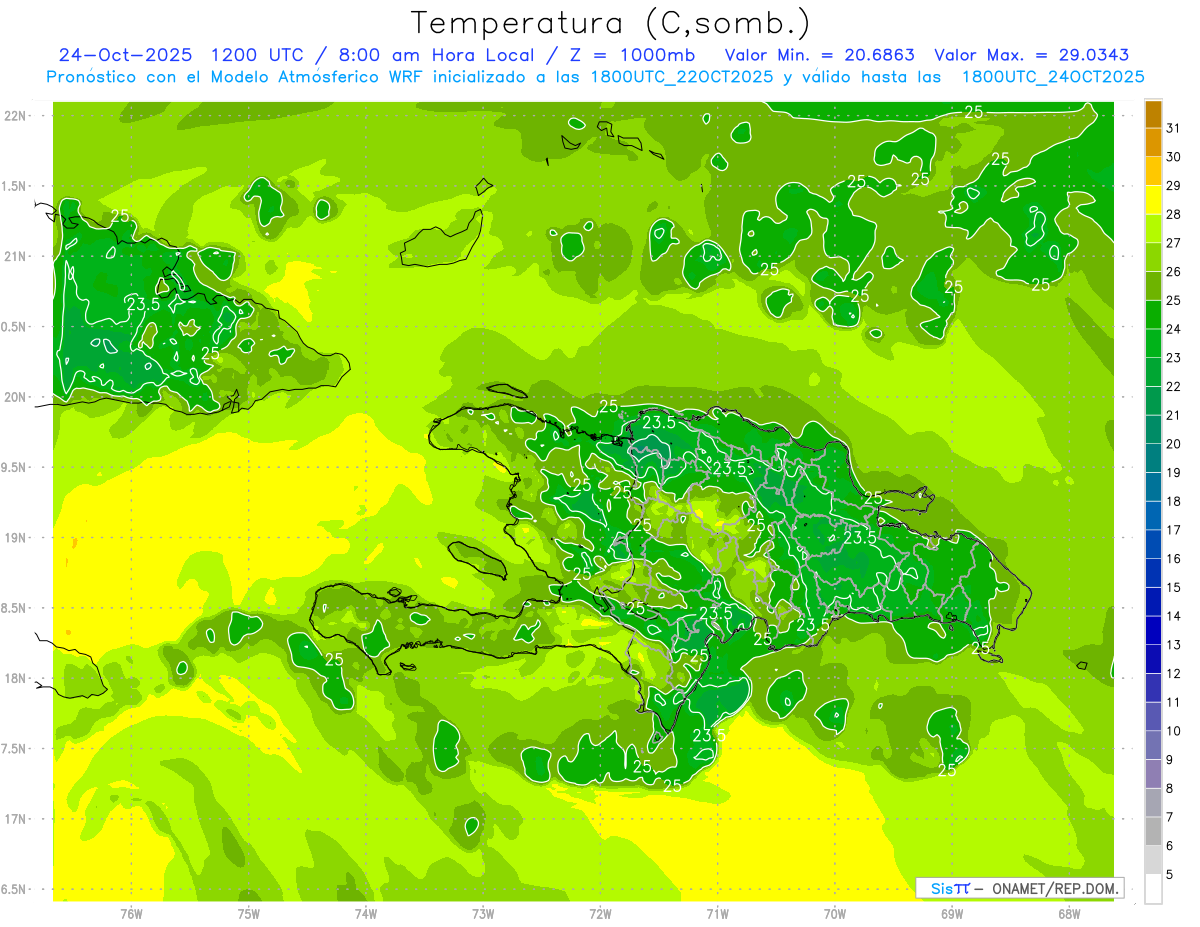Click the dark orange swatch above 31 in legend
Image resolution: width=1200 pixels, height=927 pixels.
(x=1153, y=115)
